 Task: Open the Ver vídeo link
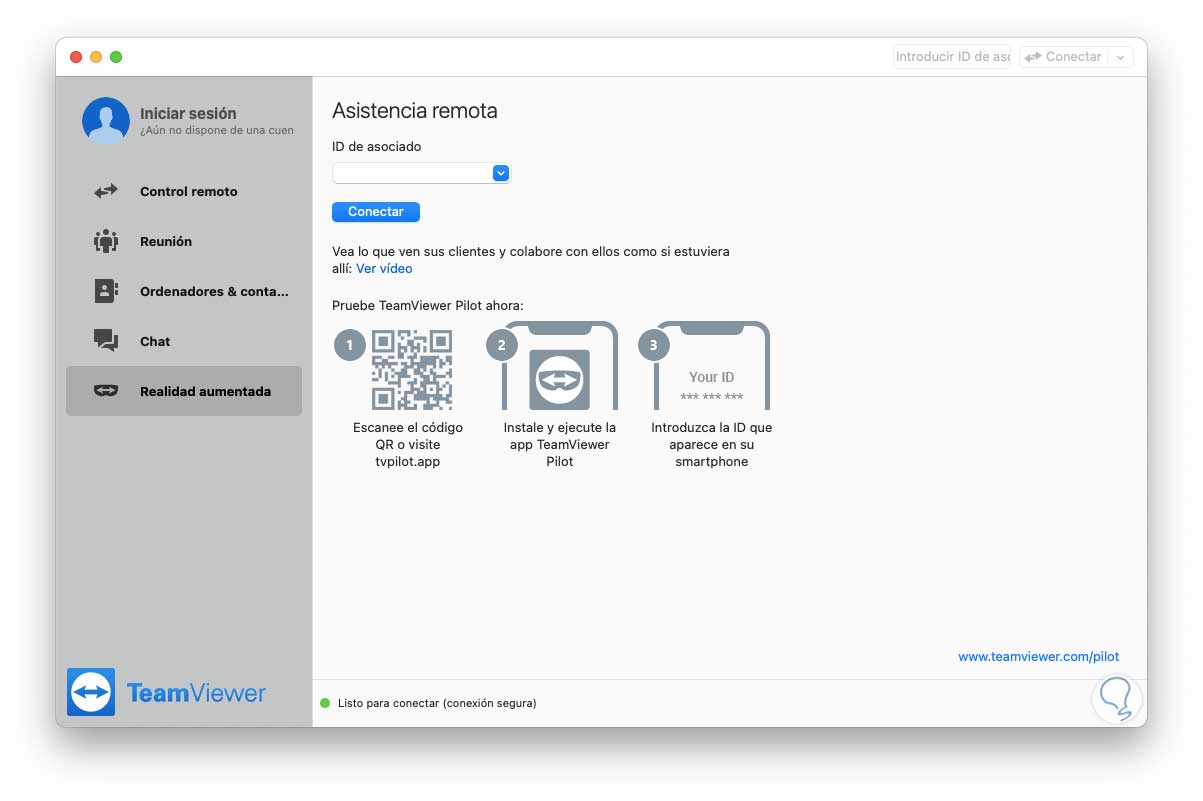(x=384, y=268)
